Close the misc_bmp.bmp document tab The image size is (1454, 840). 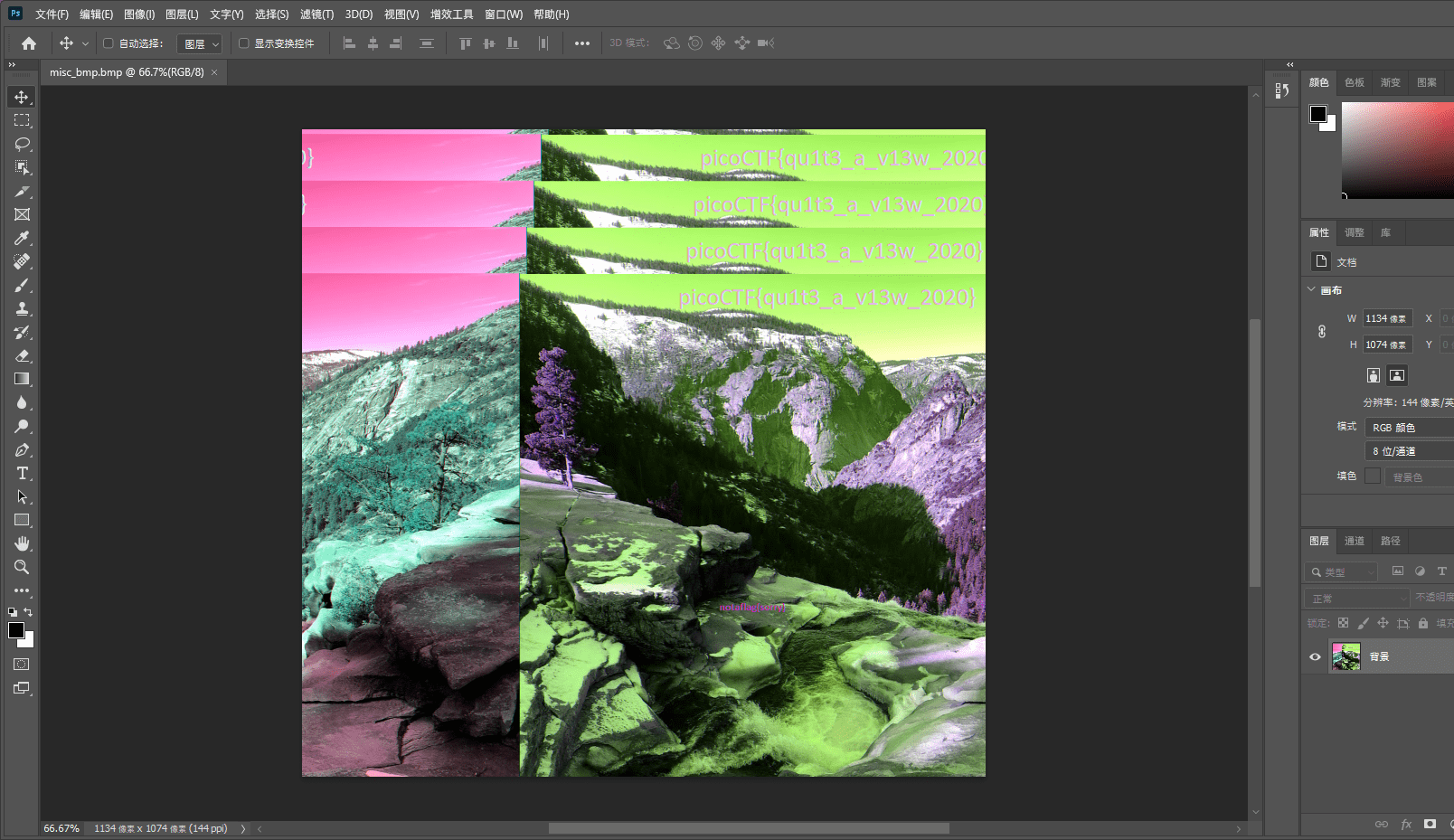point(214,72)
